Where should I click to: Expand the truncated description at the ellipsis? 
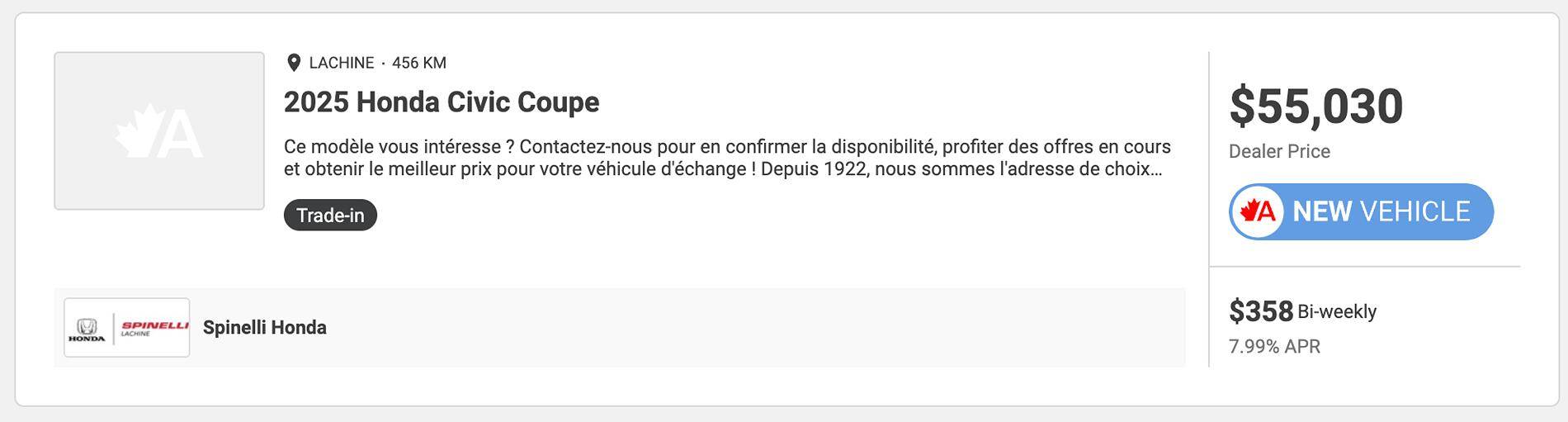point(1156,170)
